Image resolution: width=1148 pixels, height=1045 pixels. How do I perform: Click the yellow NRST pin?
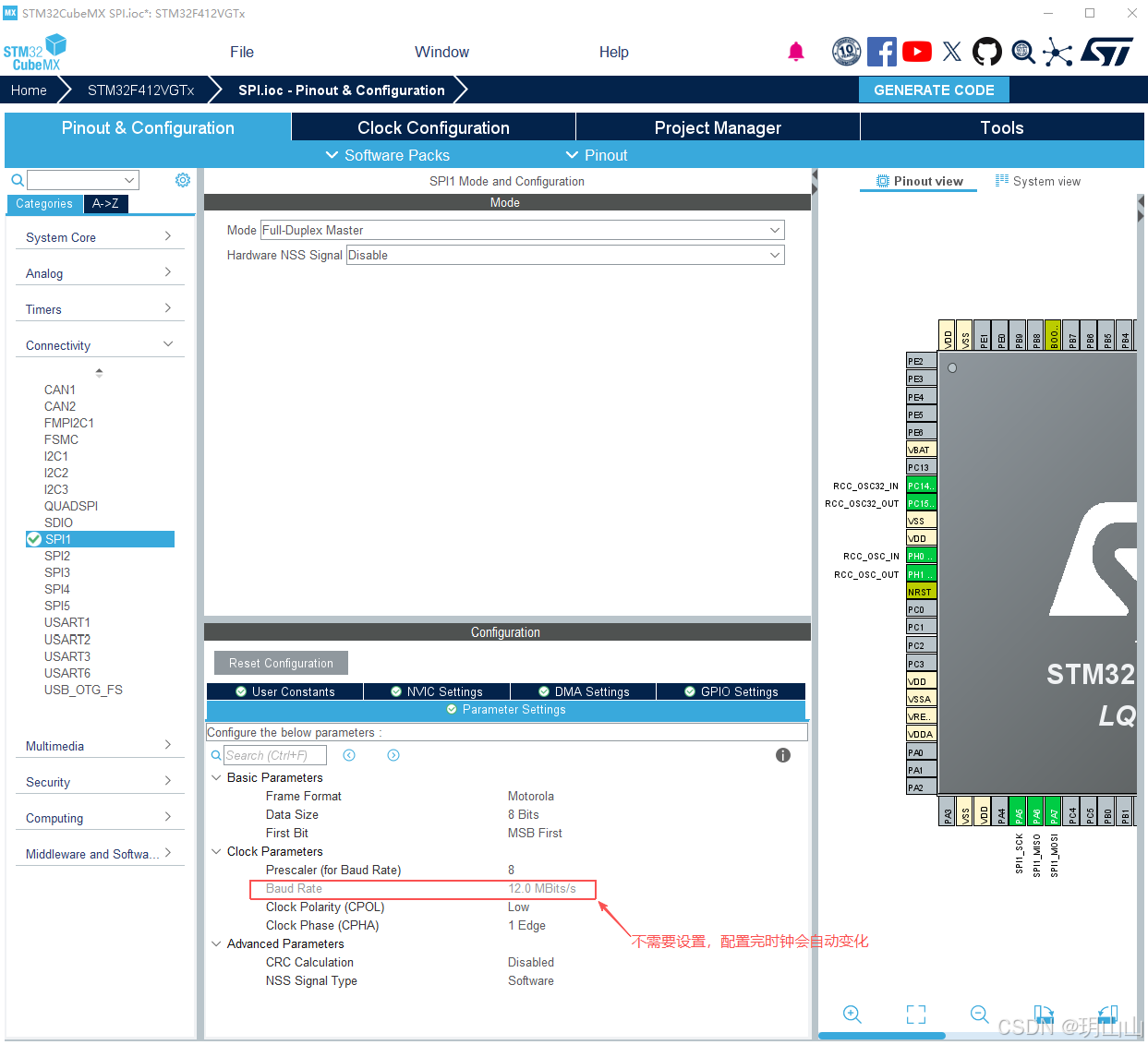922,592
